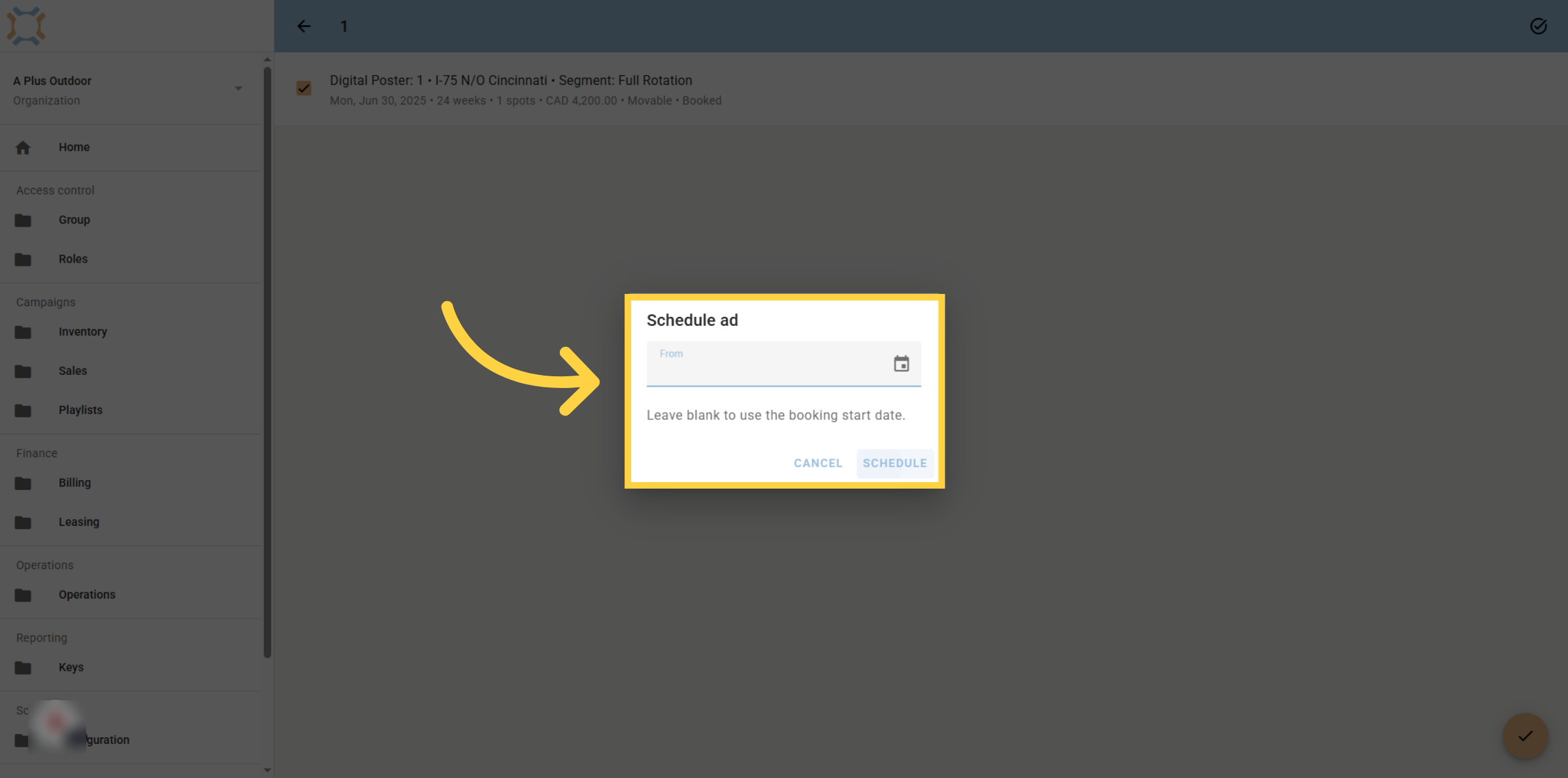Open the calendar date picker icon
Image resolution: width=1568 pixels, height=778 pixels.
(x=901, y=363)
